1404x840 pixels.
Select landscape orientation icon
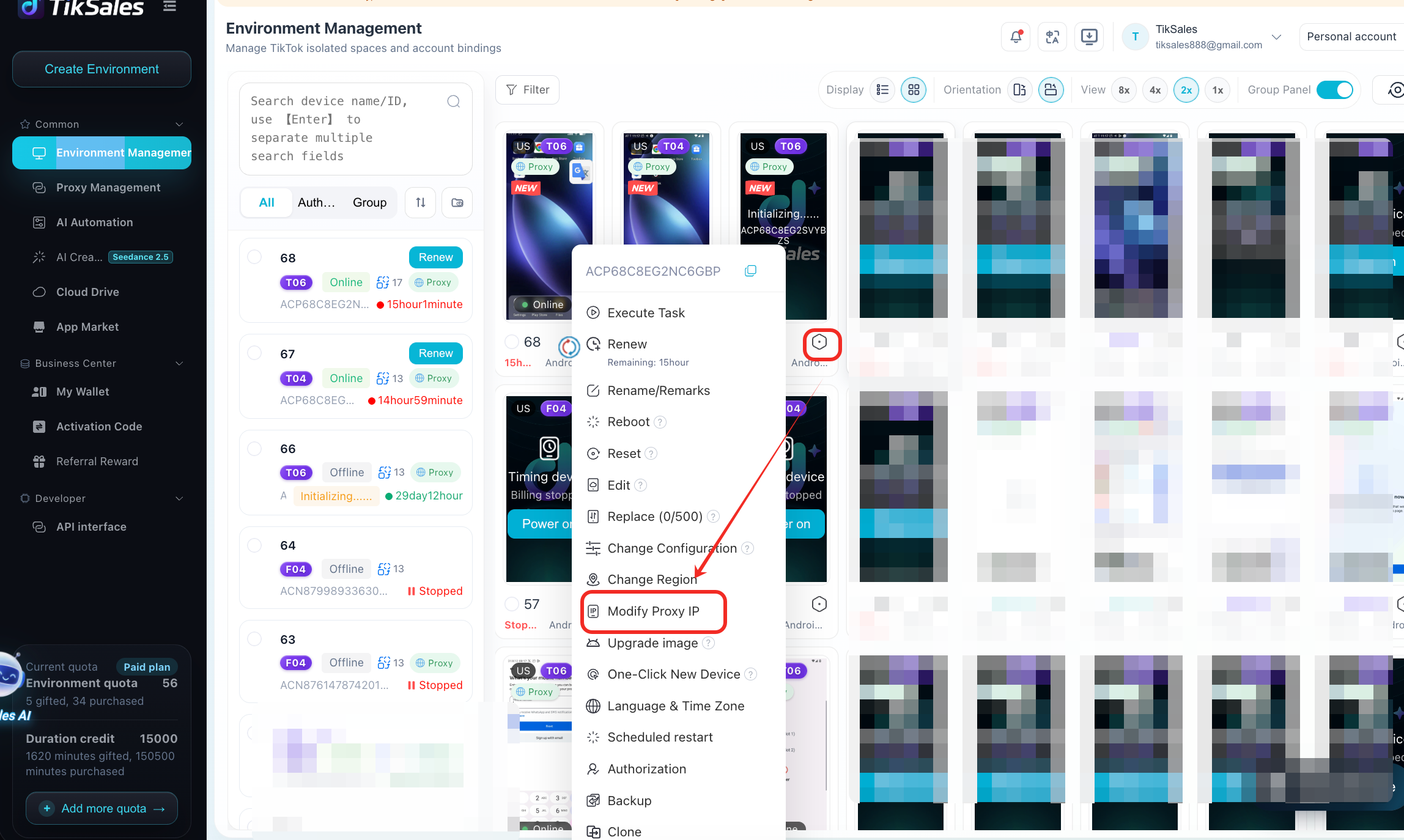tap(1051, 90)
